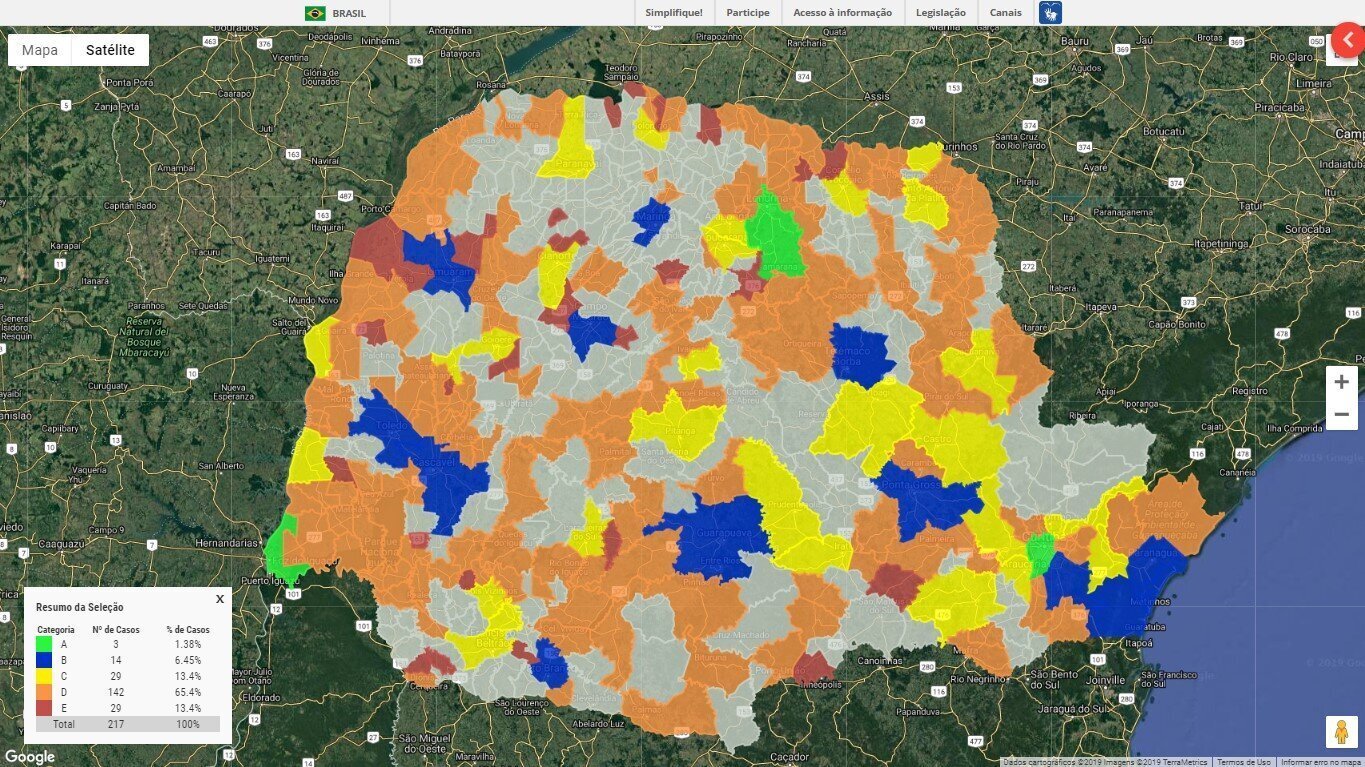
Task: Switch map view to Mapa
Action: pos(40,50)
